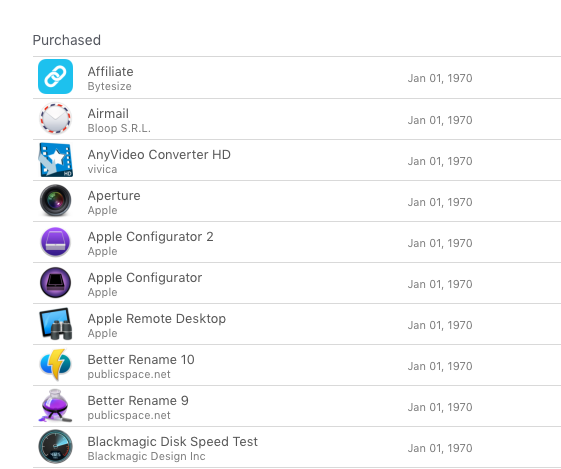Open the Affiliate app name link

(x=111, y=72)
